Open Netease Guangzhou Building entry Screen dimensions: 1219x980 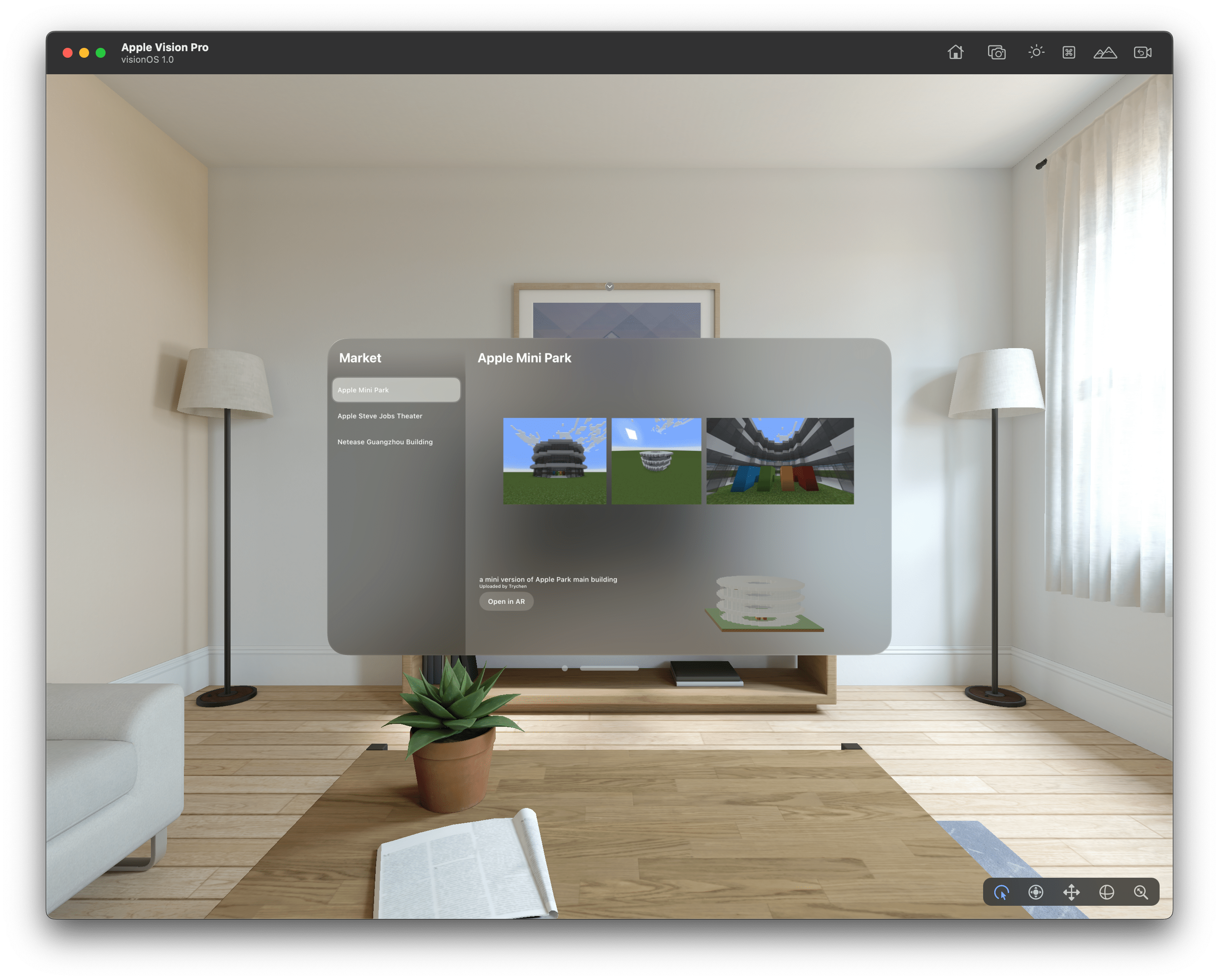pos(385,442)
